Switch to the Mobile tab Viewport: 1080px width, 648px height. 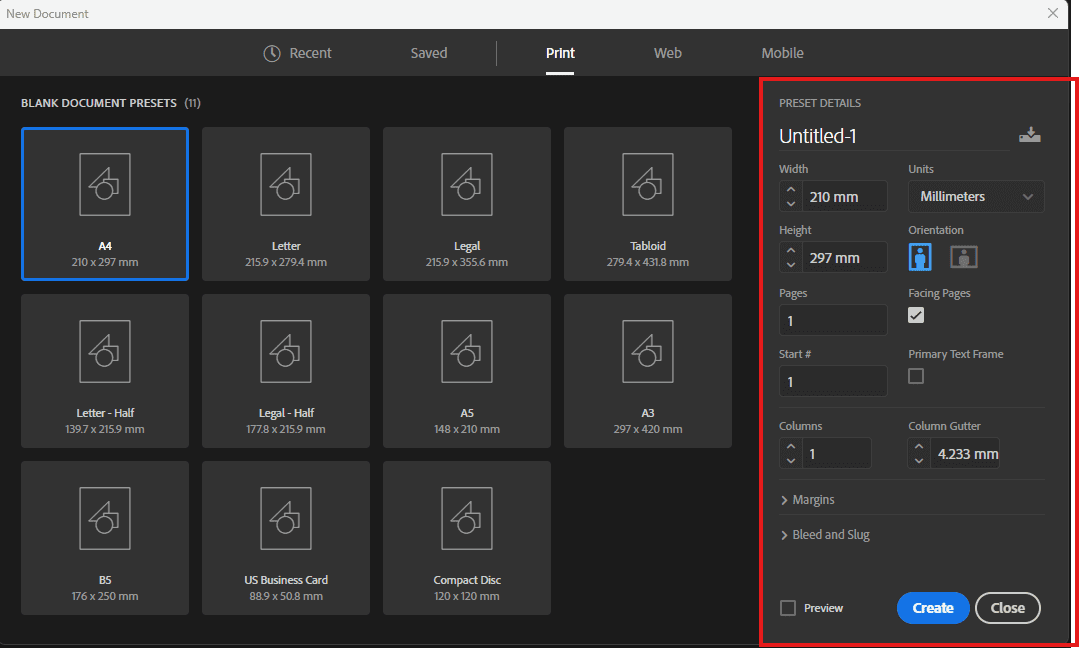[x=782, y=53]
